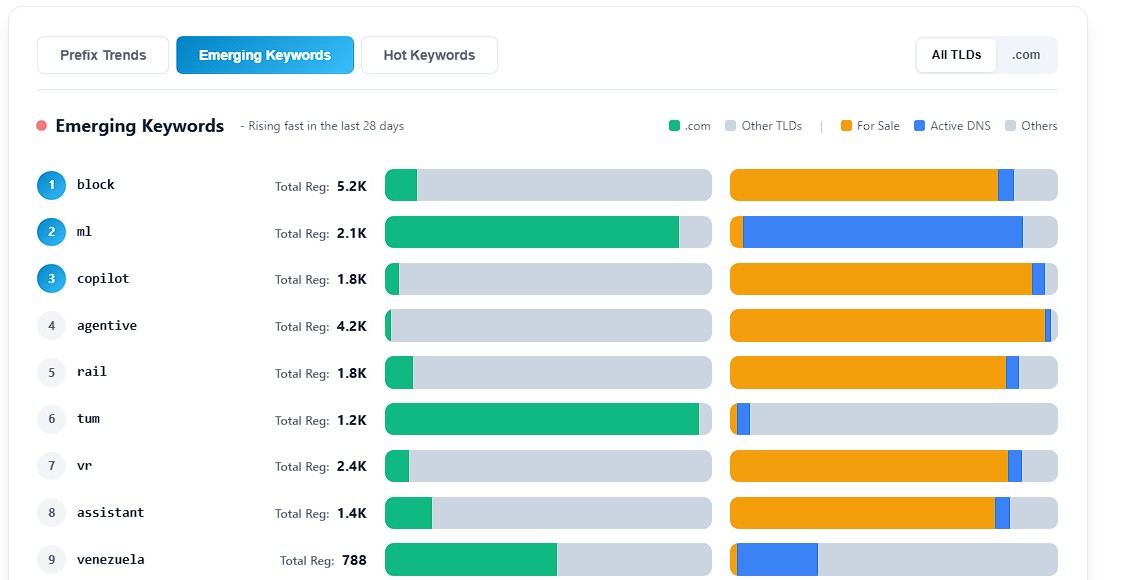Open the keyword 'block'
The image size is (1139, 580).
click(96, 185)
